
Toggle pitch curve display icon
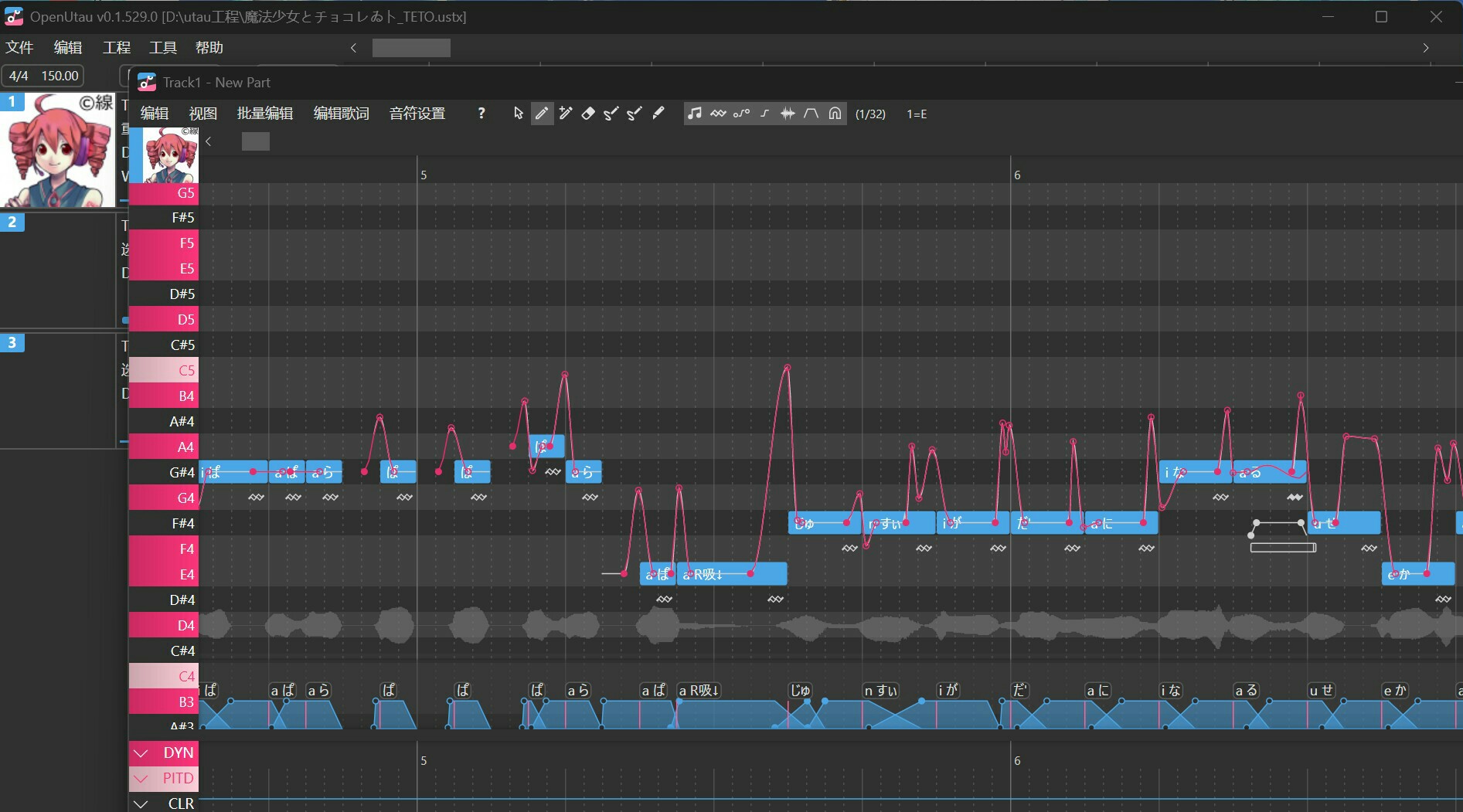tap(741, 114)
